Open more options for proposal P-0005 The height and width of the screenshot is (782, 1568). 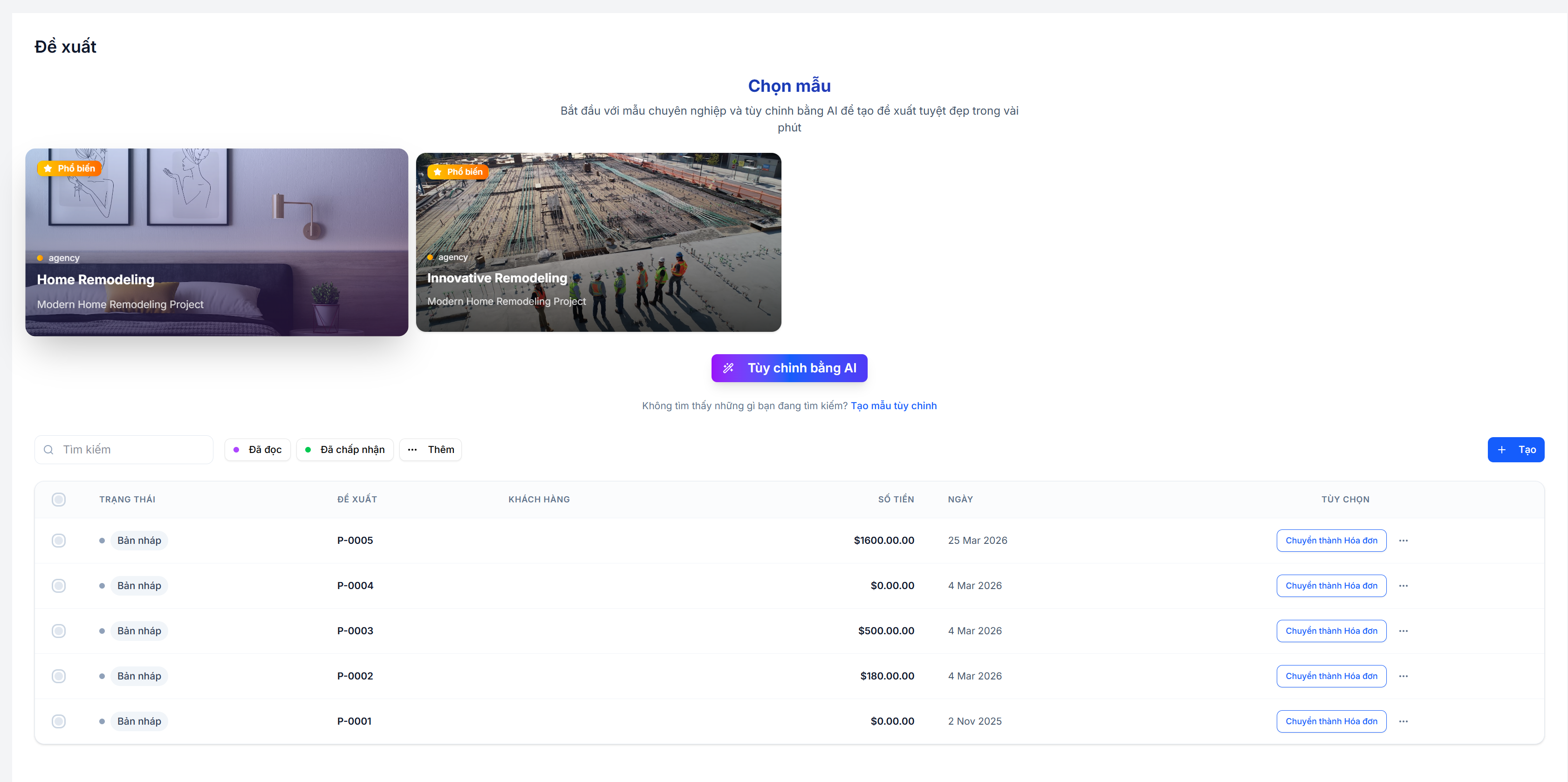pos(1403,541)
